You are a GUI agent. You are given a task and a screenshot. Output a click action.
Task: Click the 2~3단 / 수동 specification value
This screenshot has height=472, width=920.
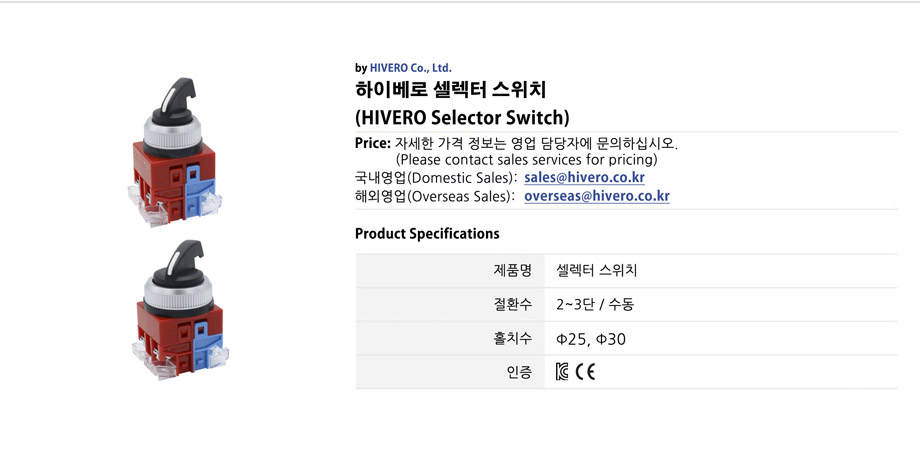click(x=595, y=304)
